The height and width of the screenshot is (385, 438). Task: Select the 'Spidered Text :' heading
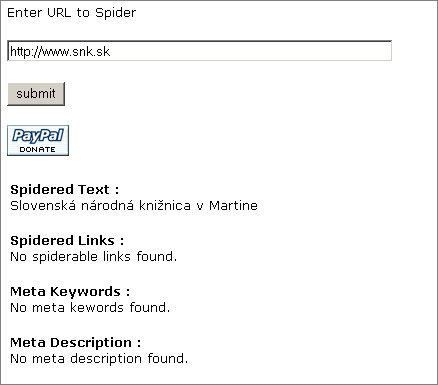[65, 189]
